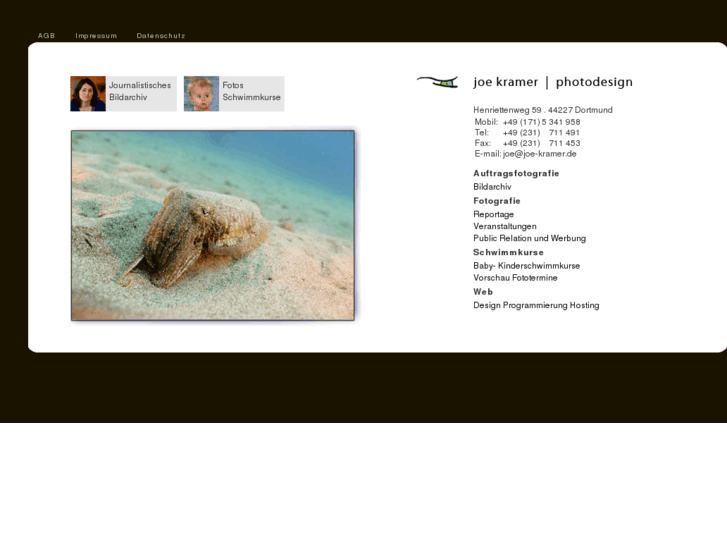
Task: Click the eye logo icon beside joe kramer
Action: point(437,82)
